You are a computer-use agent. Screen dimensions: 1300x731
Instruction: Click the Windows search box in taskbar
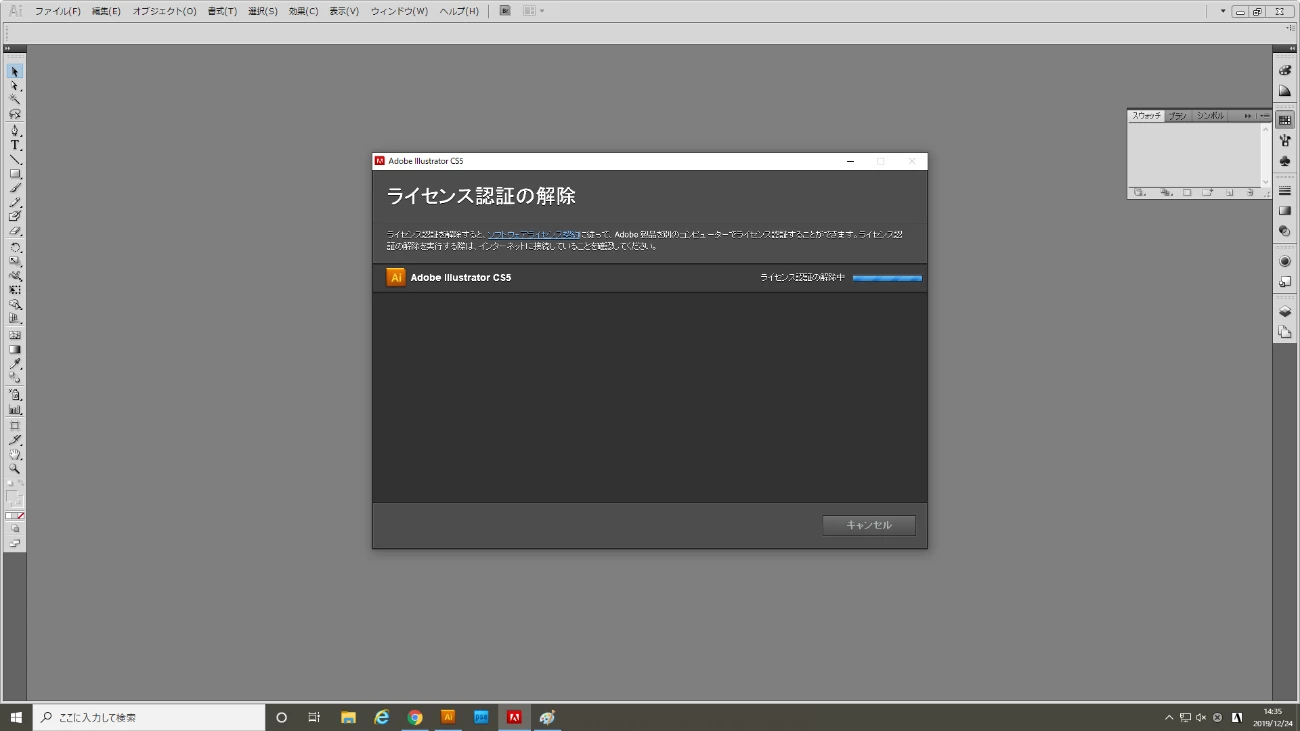(149, 717)
